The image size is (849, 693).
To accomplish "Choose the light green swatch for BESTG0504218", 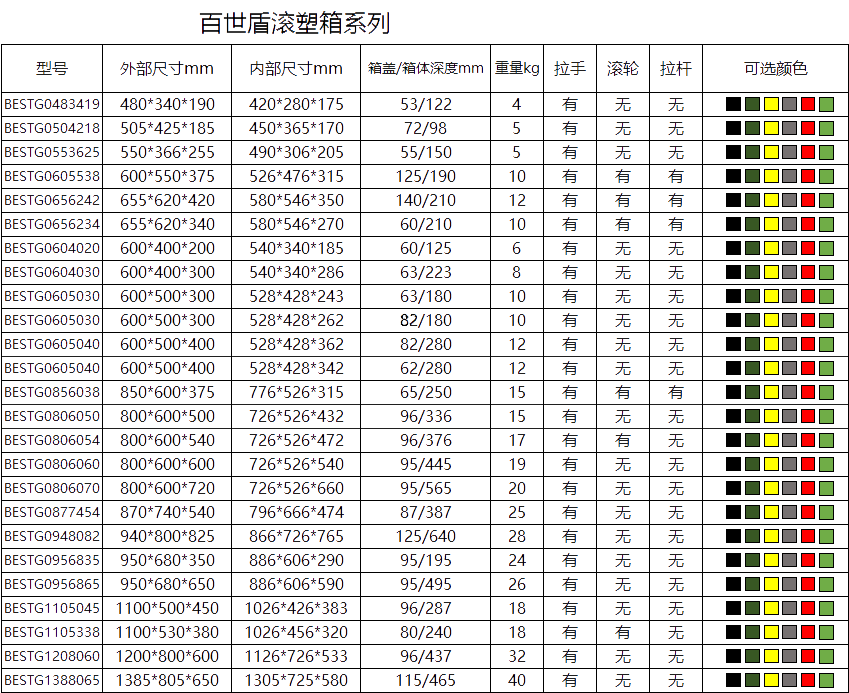I will click(826, 128).
